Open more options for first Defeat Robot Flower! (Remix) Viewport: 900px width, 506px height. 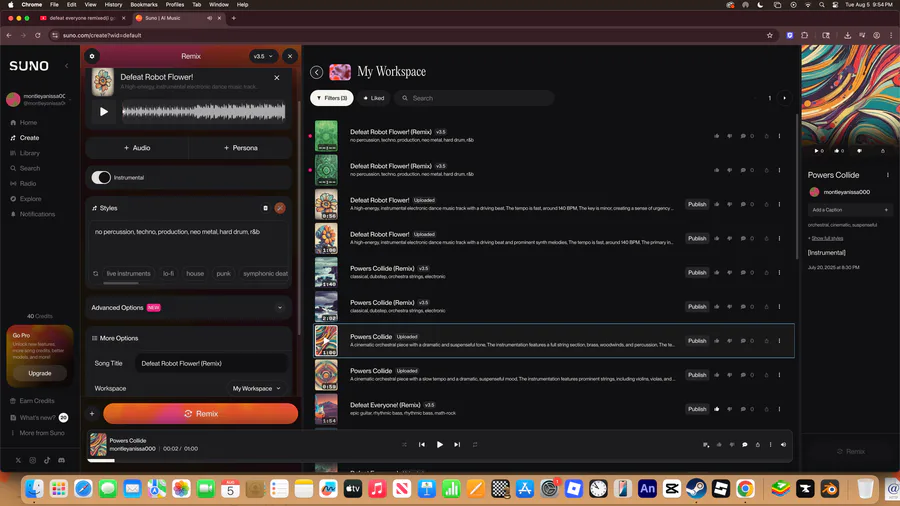point(779,137)
